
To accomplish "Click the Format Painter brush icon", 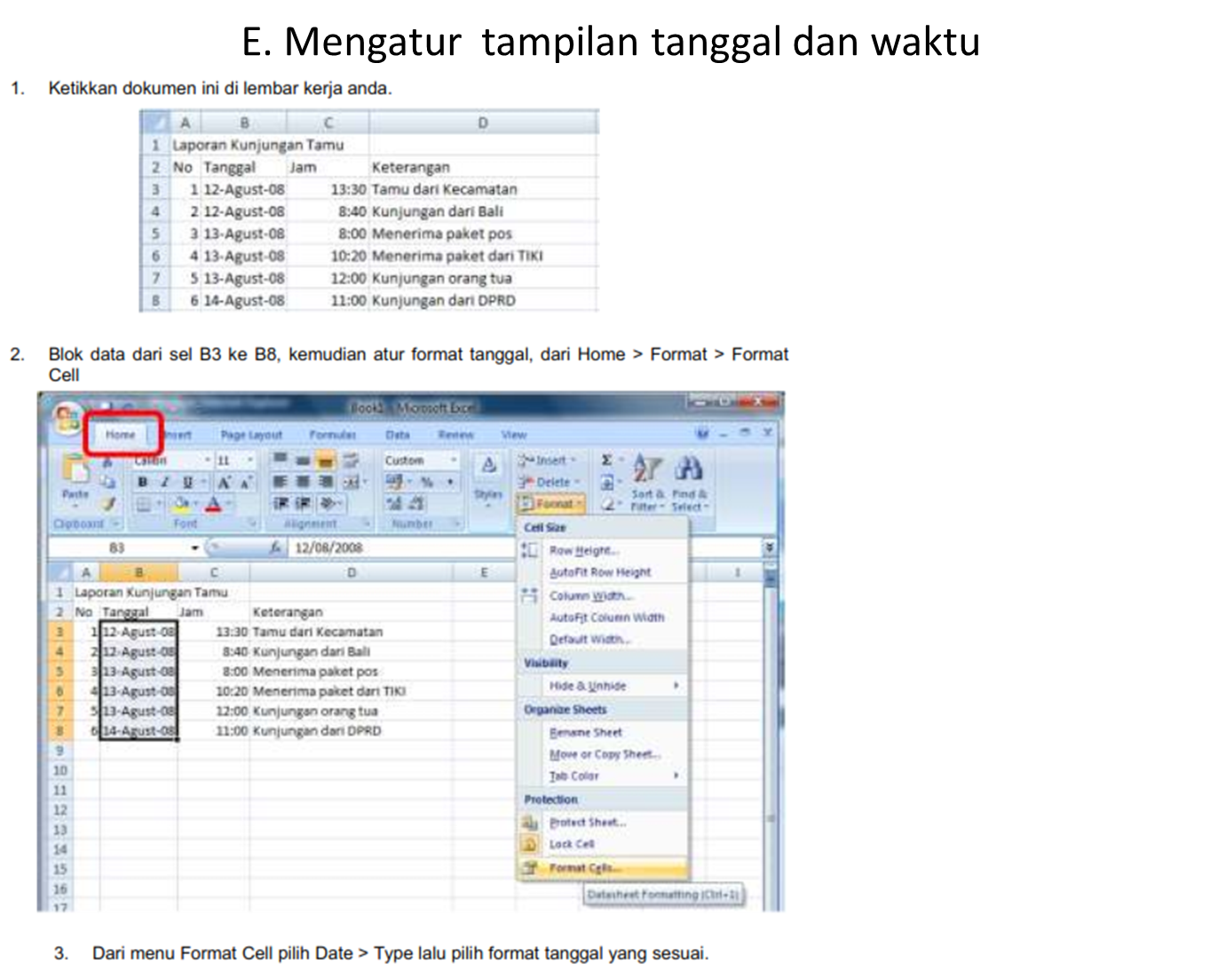I will coord(108,503).
